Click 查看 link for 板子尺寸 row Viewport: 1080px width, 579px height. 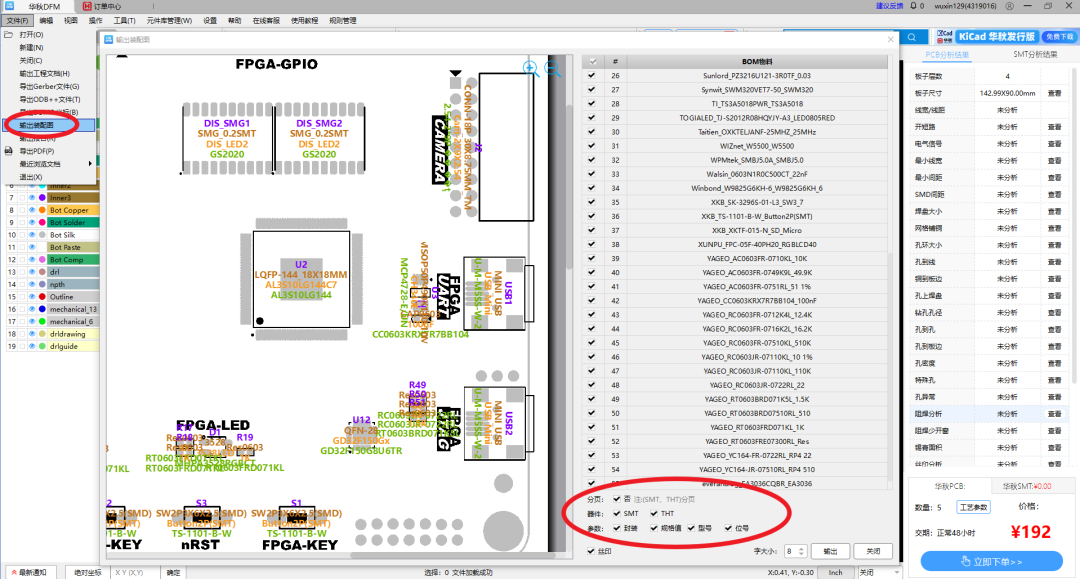tap(1054, 93)
